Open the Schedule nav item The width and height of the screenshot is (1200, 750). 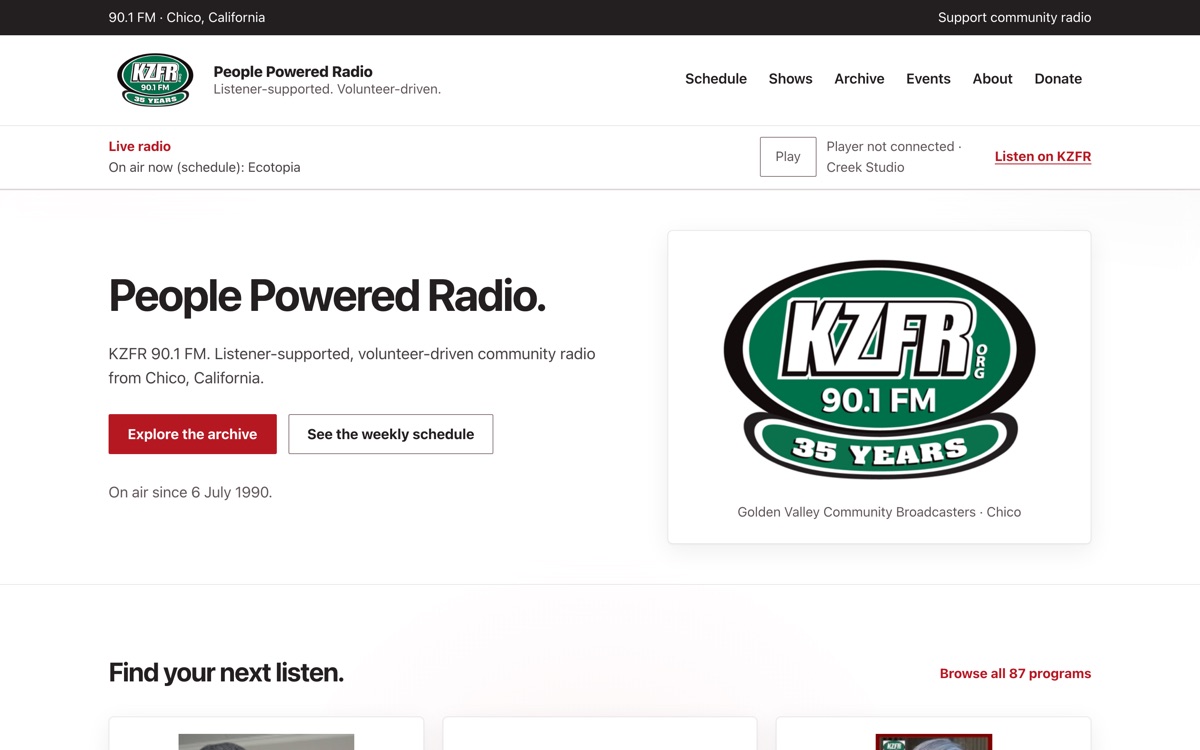pos(716,79)
